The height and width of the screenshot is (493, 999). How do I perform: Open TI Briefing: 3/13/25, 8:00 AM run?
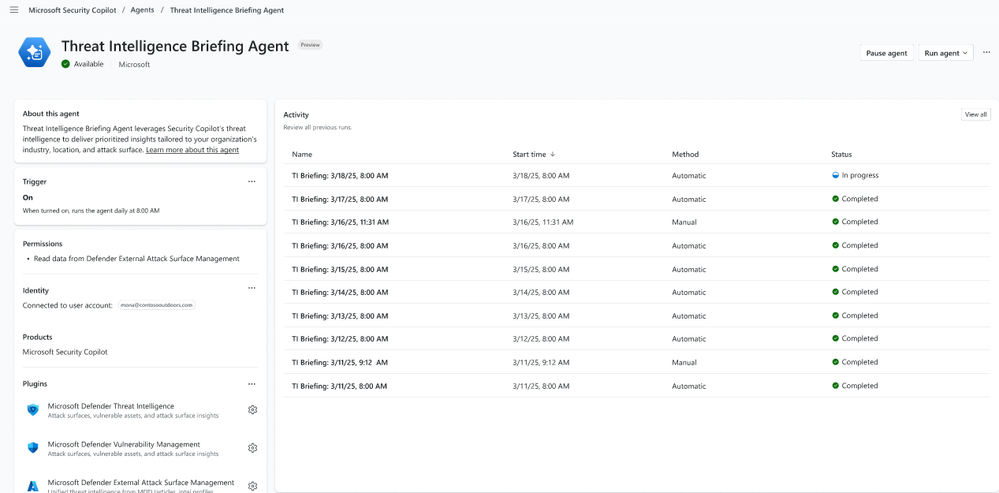340,316
